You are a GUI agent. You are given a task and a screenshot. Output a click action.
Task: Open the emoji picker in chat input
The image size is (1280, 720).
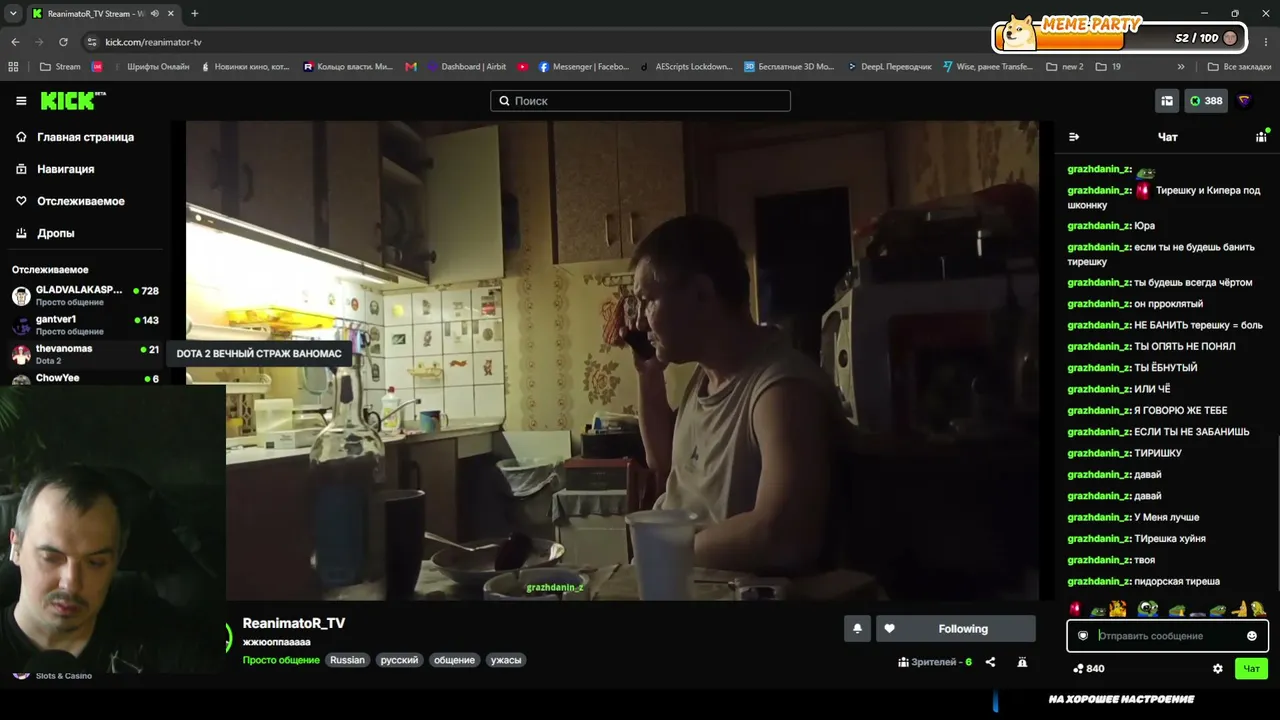click(1252, 636)
